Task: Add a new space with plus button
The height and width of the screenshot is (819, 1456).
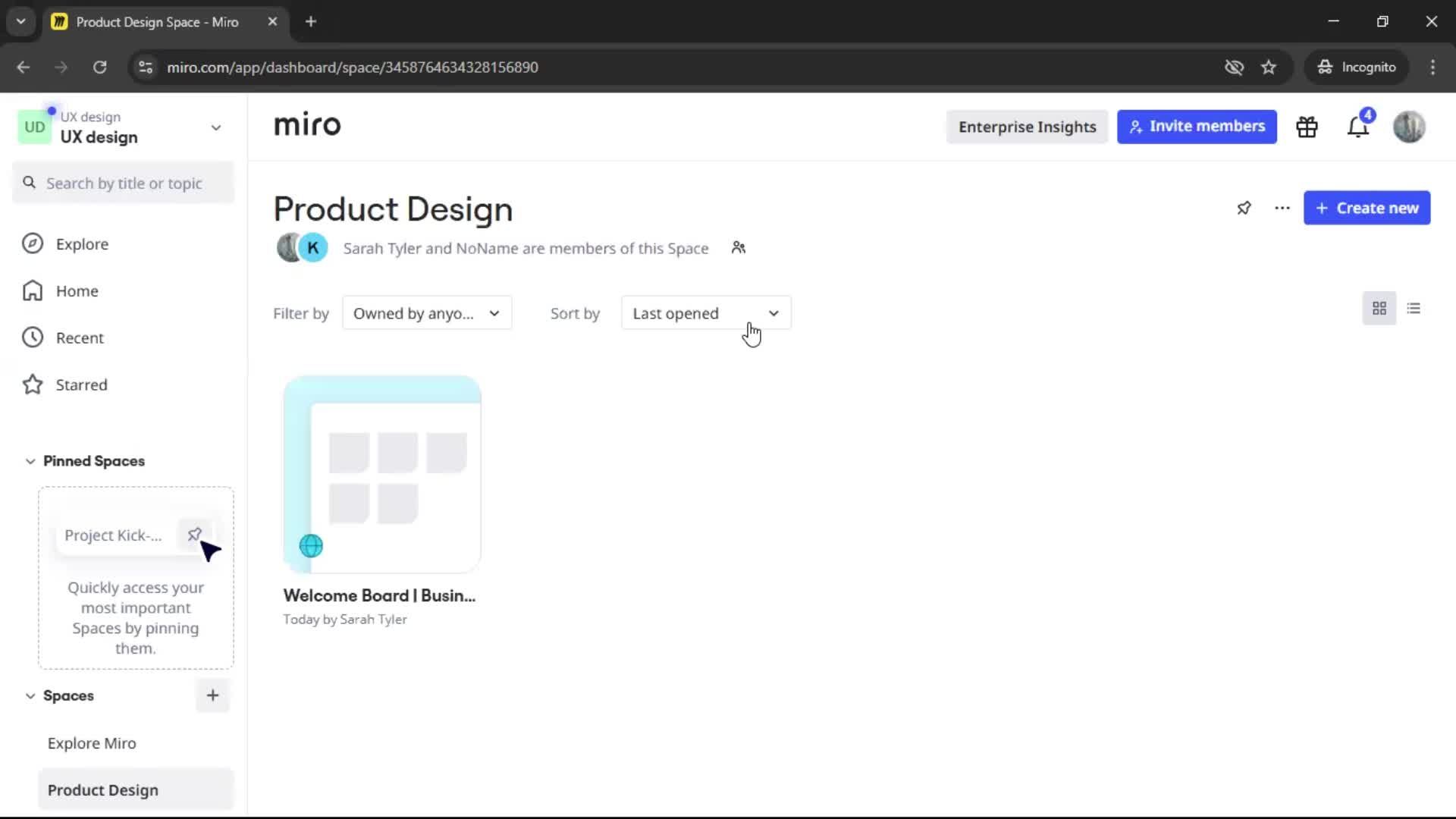Action: 212,695
